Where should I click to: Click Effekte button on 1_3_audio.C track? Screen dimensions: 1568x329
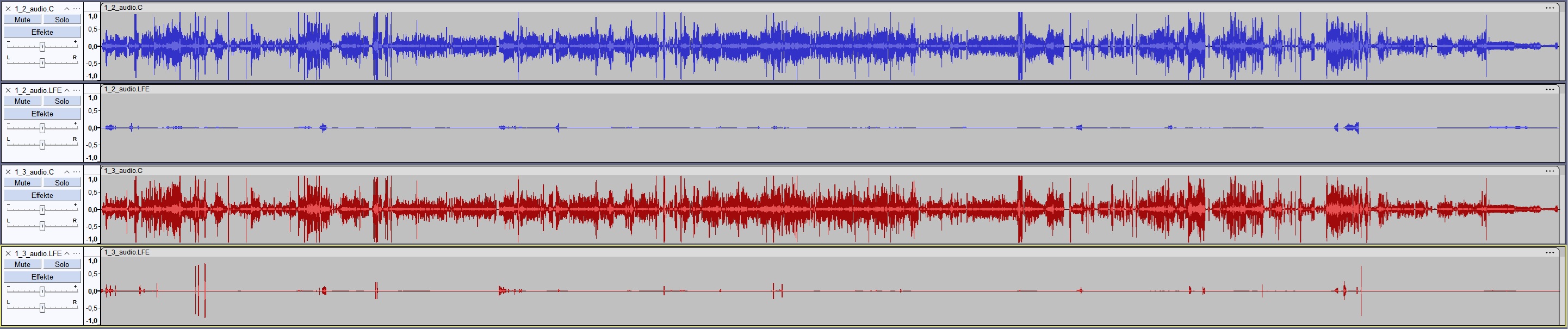pos(42,195)
